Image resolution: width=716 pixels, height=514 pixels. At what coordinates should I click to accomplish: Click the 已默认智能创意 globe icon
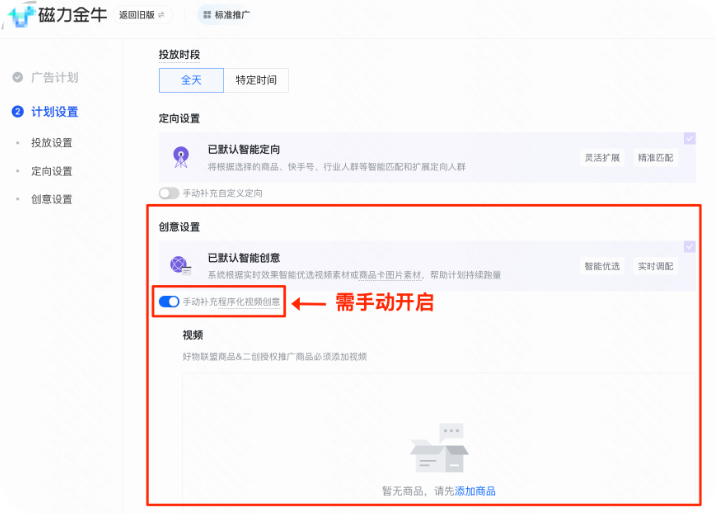[180, 265]
